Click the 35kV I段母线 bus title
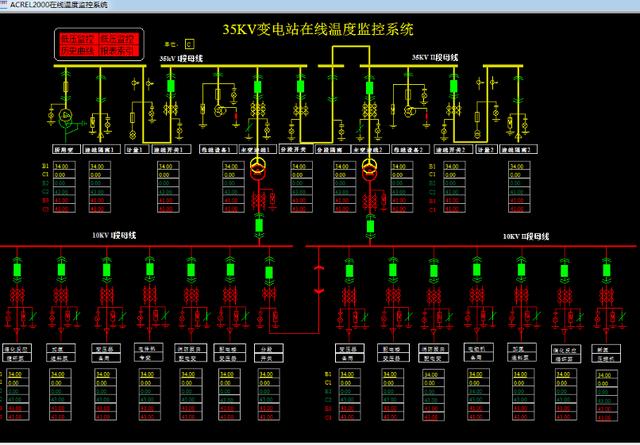 (181, 58)
